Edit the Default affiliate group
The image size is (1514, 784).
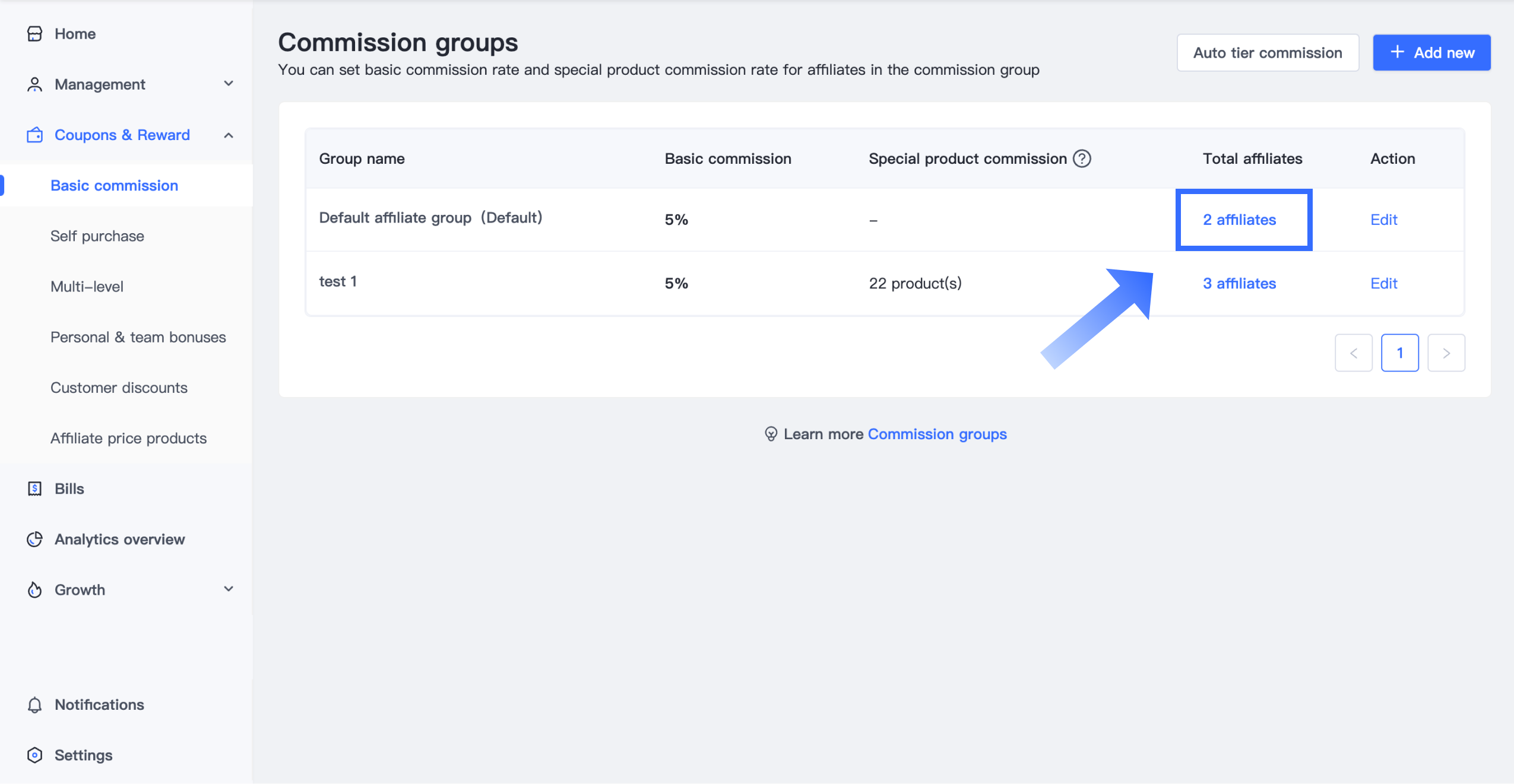tap(1383, 220)
